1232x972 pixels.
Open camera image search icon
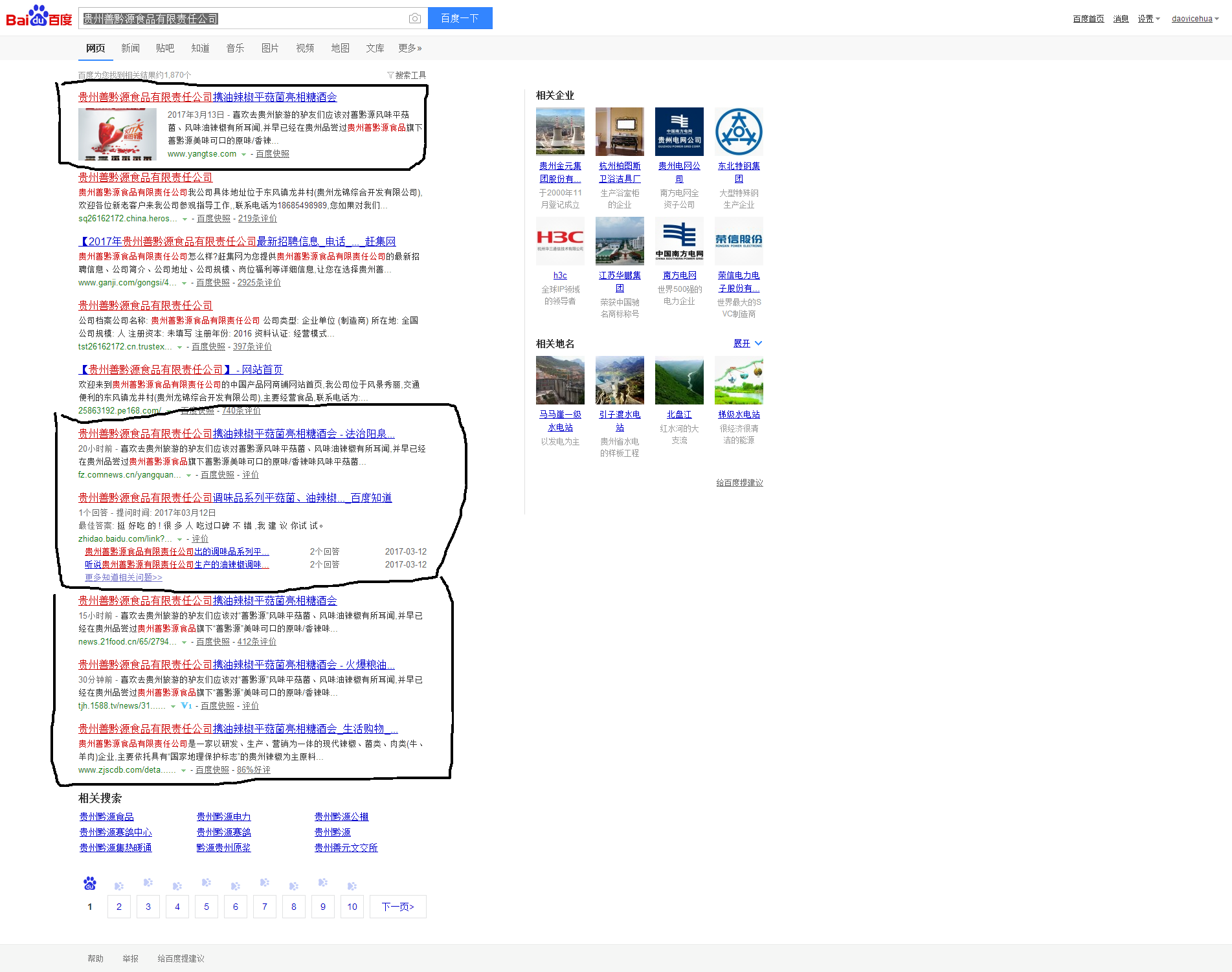[x=415, y=19]
